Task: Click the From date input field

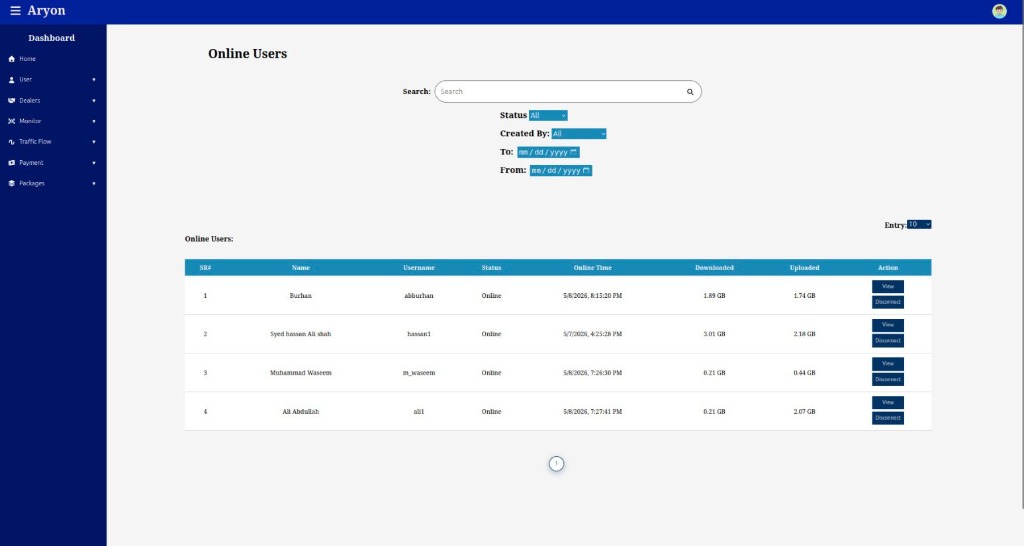Action: (x=560, y=170)
